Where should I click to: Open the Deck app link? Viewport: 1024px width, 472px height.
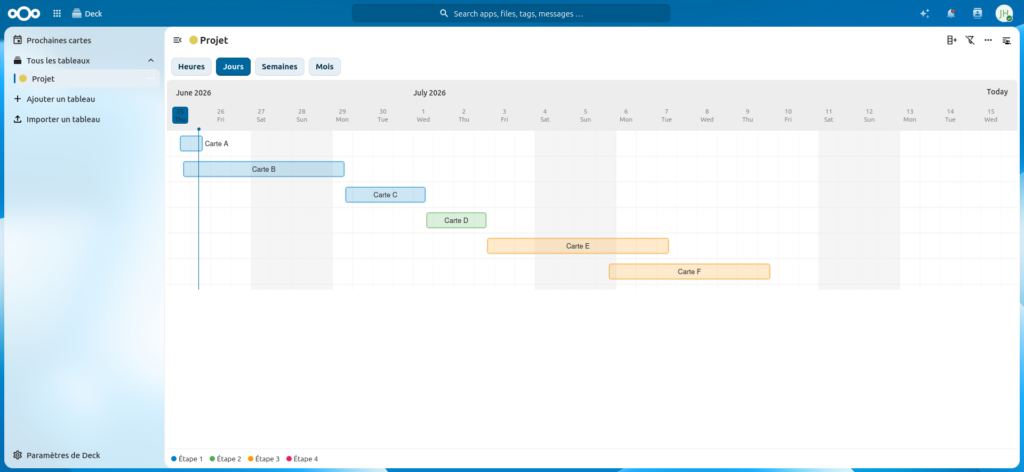pyautogui.click(x=87, y=13)
